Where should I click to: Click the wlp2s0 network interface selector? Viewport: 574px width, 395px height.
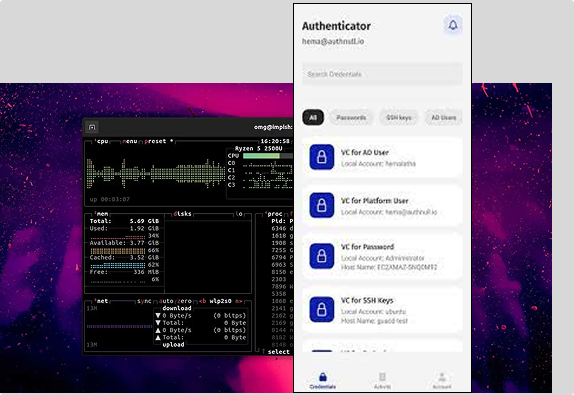coord(220,301)
